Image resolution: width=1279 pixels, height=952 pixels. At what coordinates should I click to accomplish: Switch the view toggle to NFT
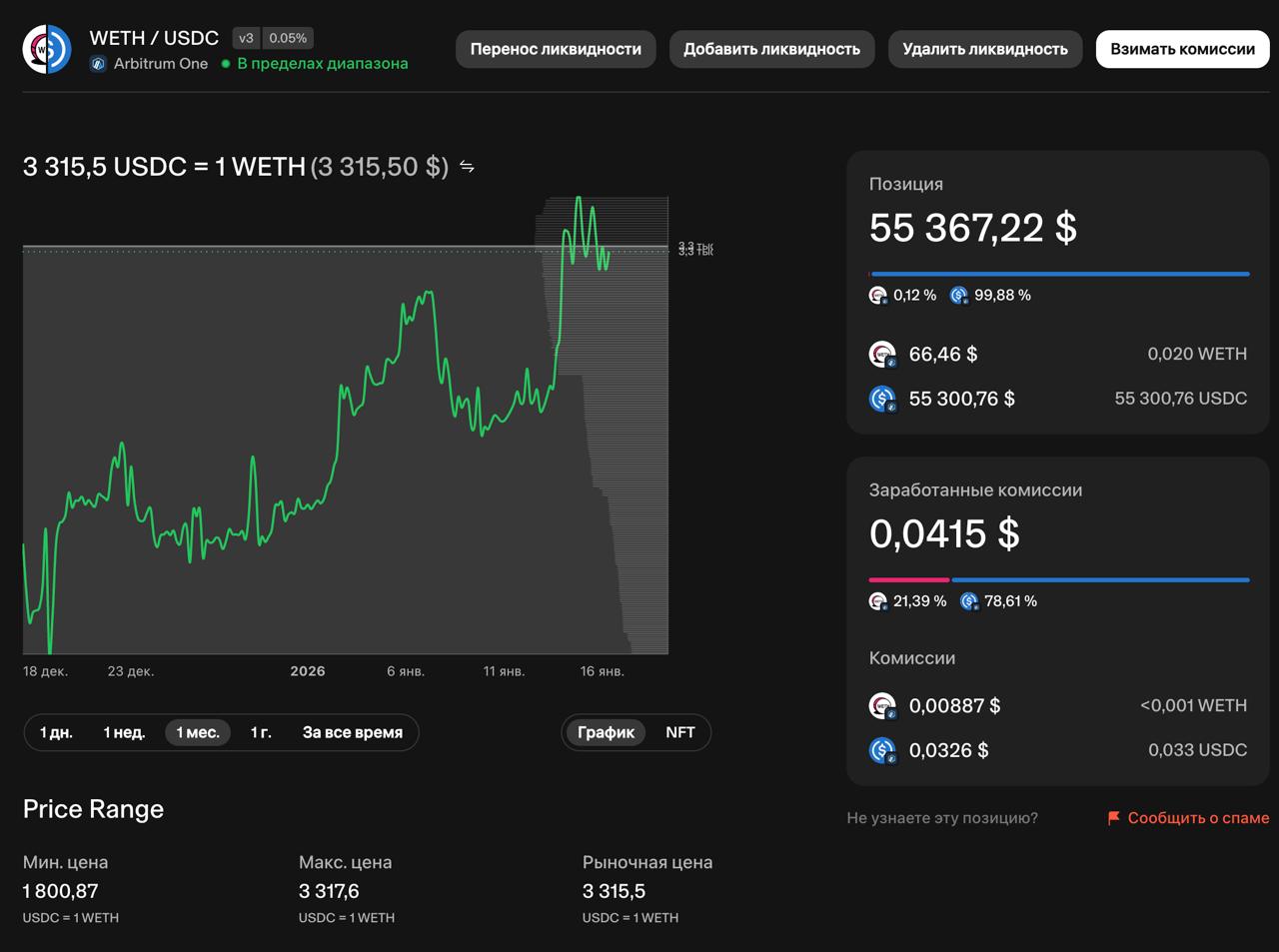[x=679, y=732]
